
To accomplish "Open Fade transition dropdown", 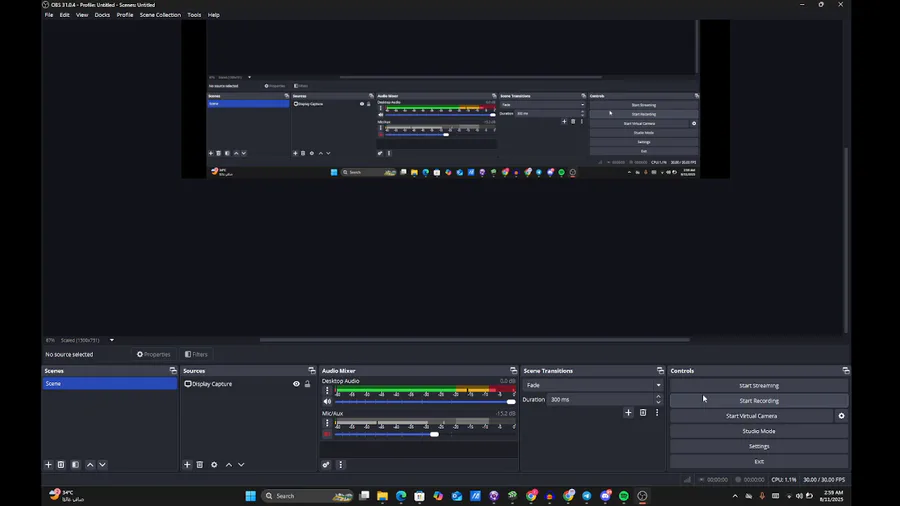I will [x=593, y=385].
